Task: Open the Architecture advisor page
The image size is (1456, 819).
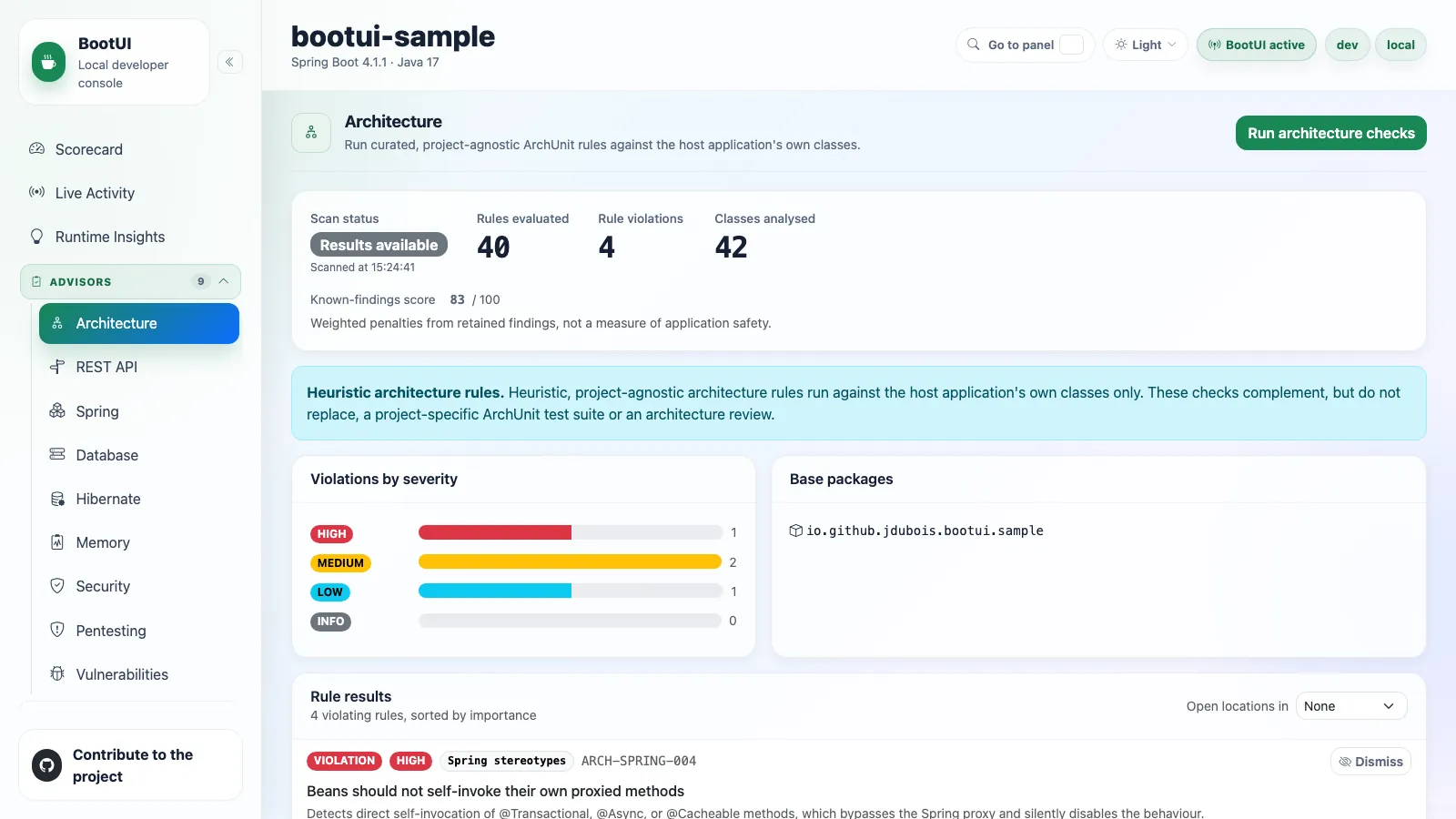Action: click(x=139, y=323)
